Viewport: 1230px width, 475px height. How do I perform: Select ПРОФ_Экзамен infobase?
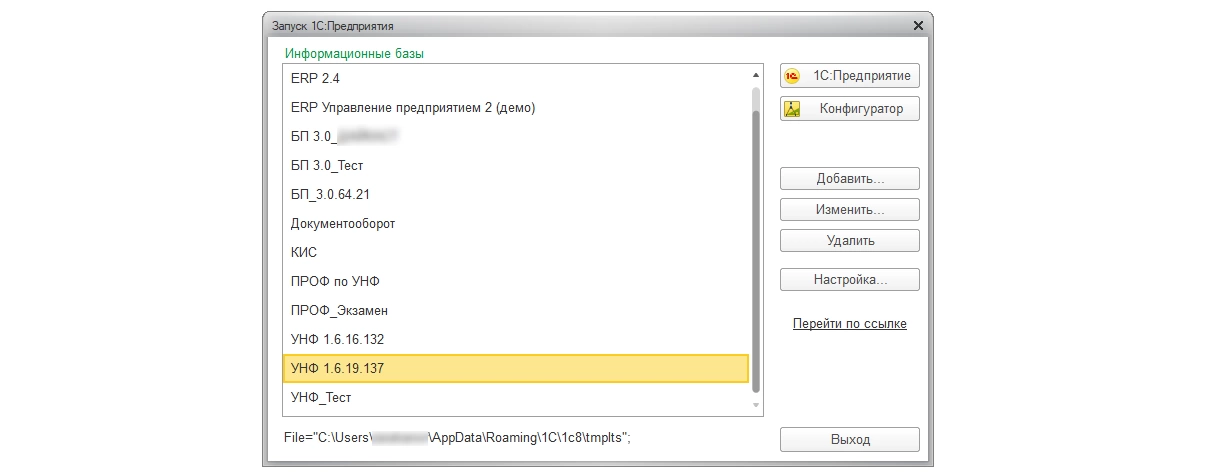[516, 310]
